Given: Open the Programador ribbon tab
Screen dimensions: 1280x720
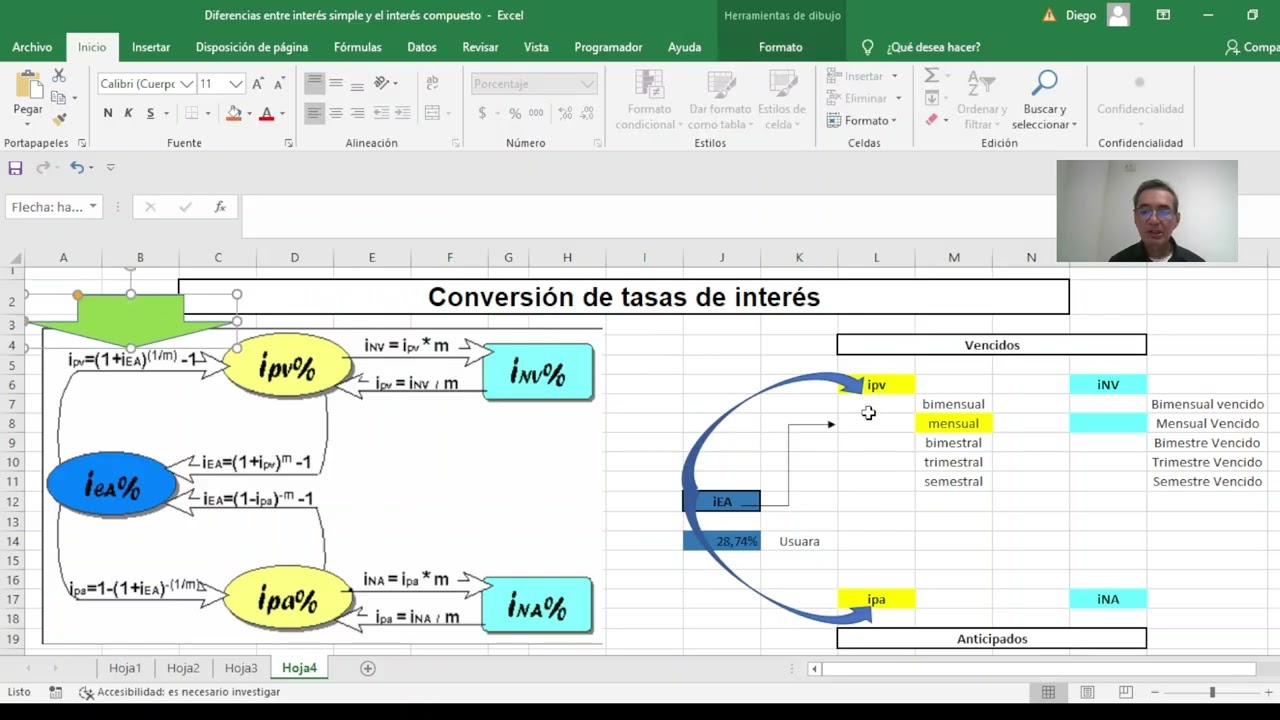Looking at the screenshot, I should pyautogui.click(x=608, y=47).
